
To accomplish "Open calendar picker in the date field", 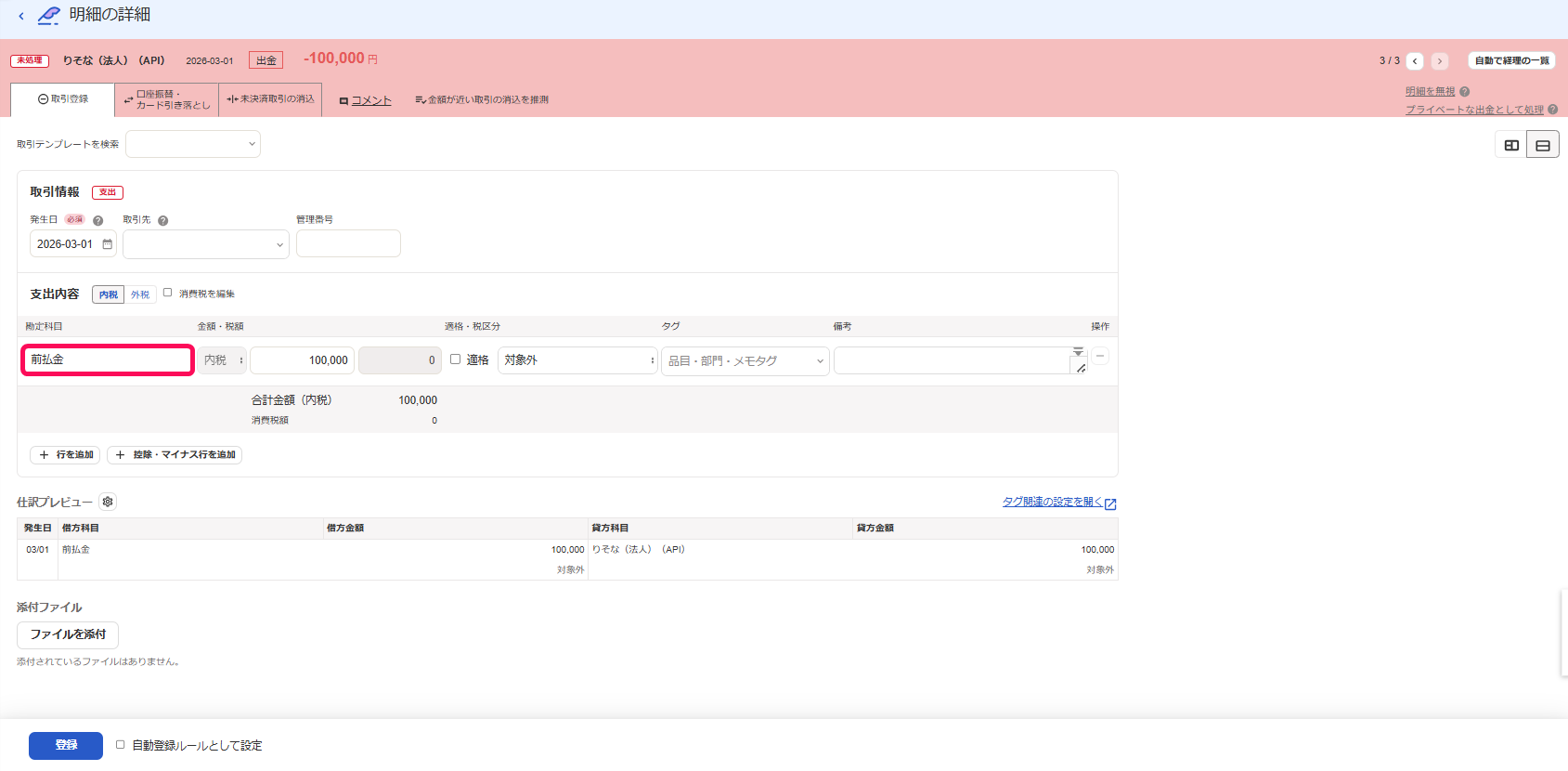I will click(108, 244).
